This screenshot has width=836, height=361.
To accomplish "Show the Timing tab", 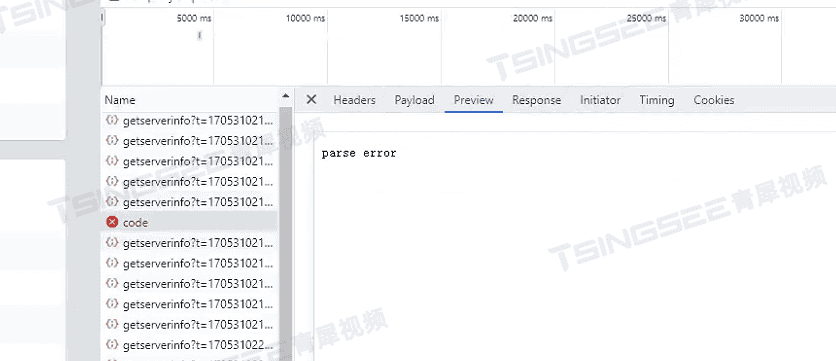I will coord(657,100).
